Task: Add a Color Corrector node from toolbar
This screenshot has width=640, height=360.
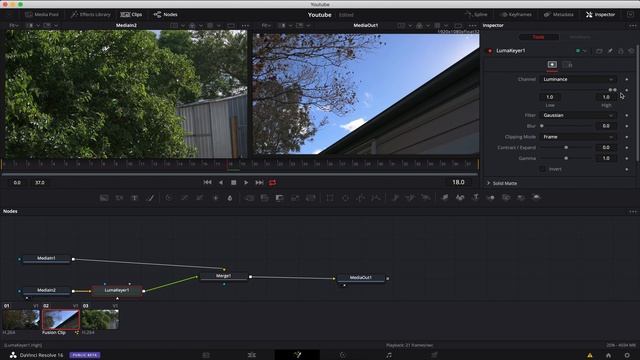Action: pyautogui.click(x=169, y=198)
